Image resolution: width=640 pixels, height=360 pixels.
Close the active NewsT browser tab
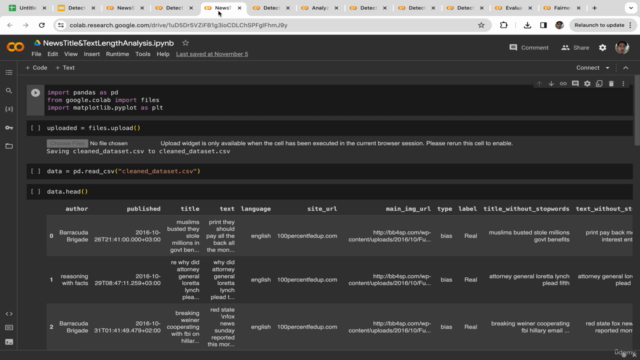[x=240, y=8]
